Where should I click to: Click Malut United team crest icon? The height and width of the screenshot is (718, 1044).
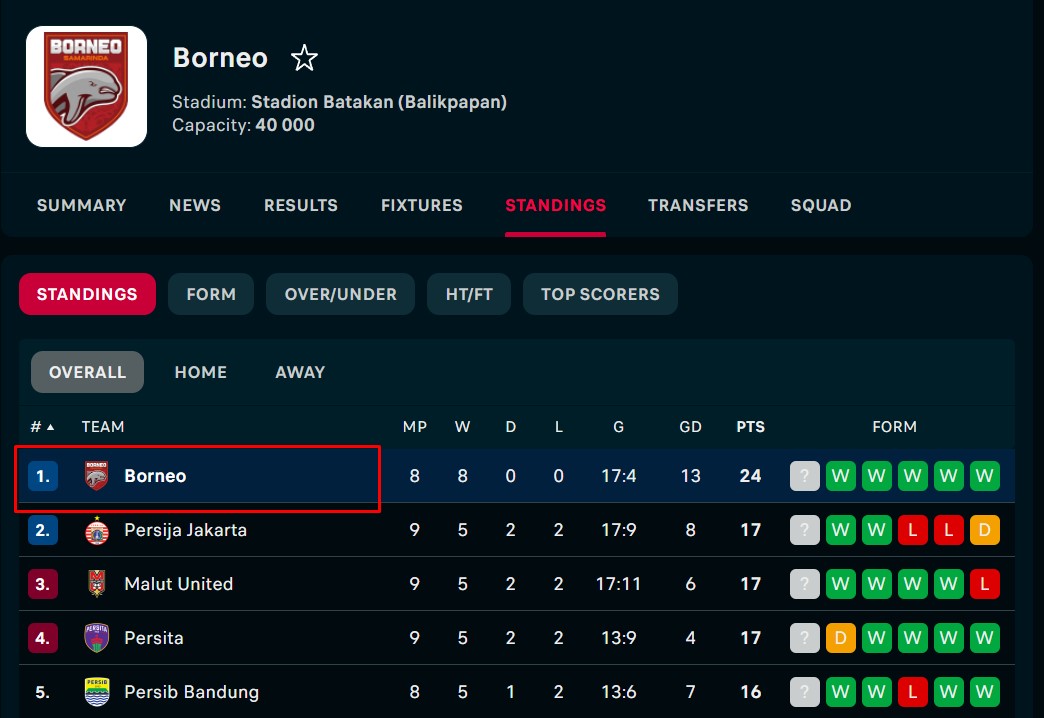pos(97,584)
